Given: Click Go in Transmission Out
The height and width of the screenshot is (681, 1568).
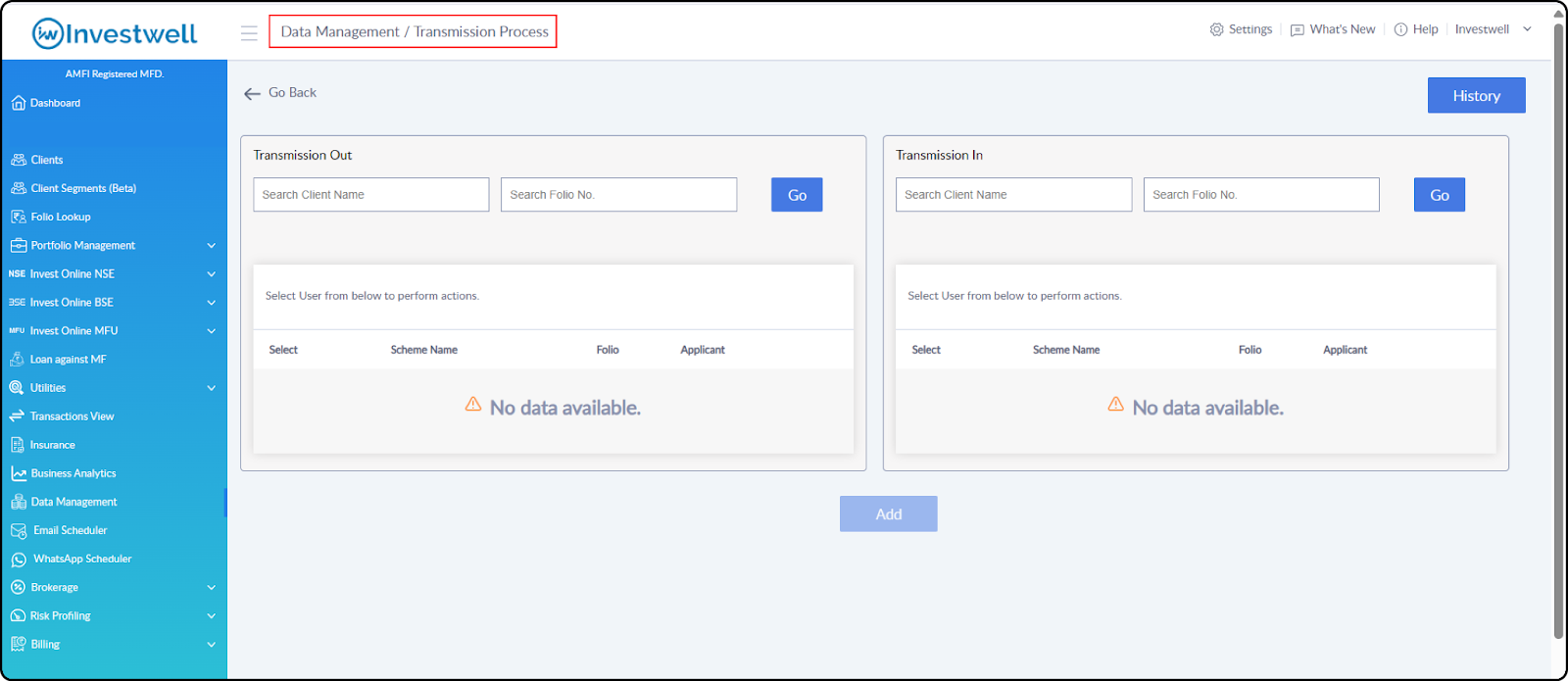Looking at the screenshot, I should pyautogui.click(x=797, y=195).
